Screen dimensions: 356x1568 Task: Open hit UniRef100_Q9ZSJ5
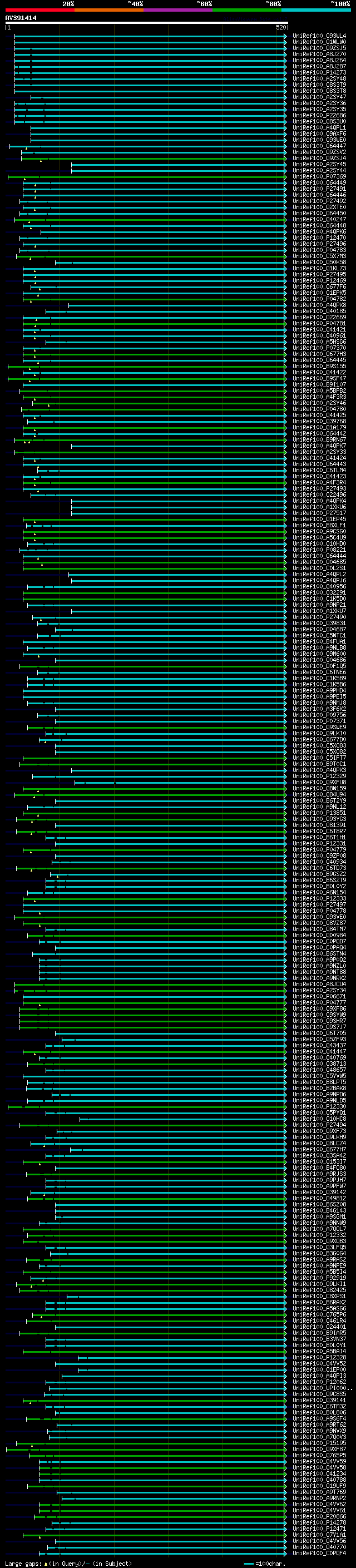[x=319, y=48]
